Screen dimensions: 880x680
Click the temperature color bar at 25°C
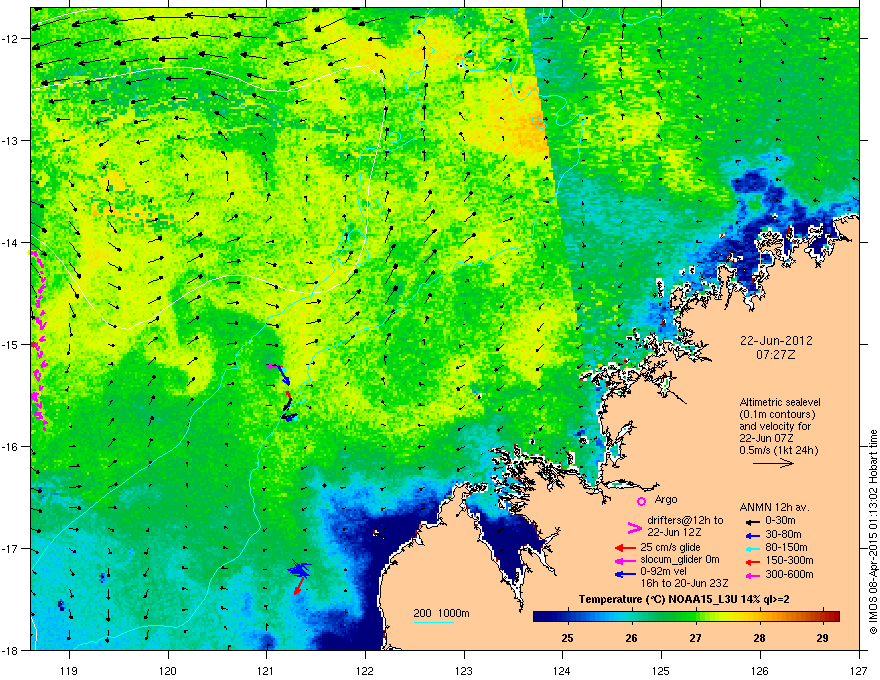coord(567,616)
